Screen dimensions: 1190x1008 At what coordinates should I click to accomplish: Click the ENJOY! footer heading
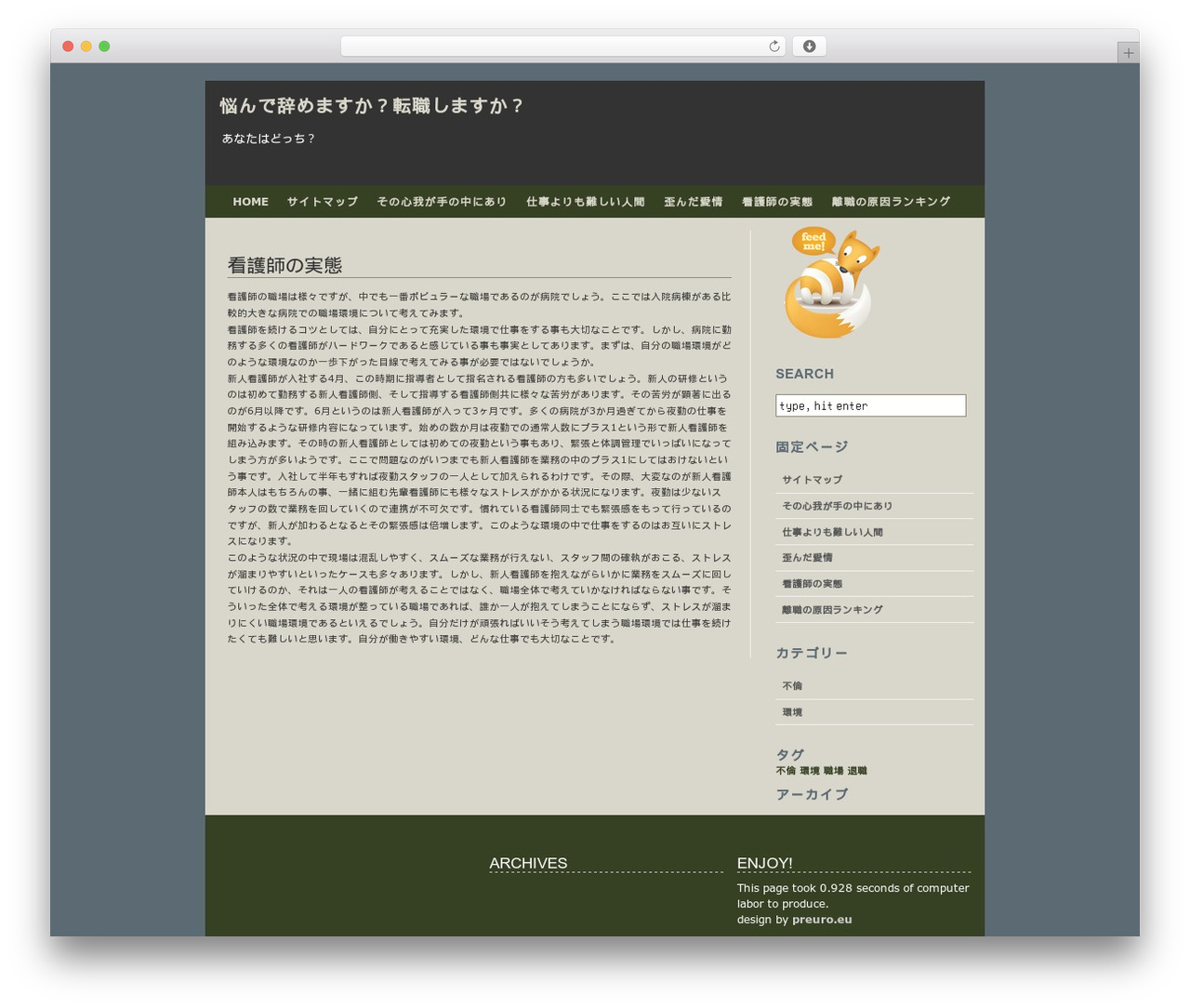click(765, 863)
